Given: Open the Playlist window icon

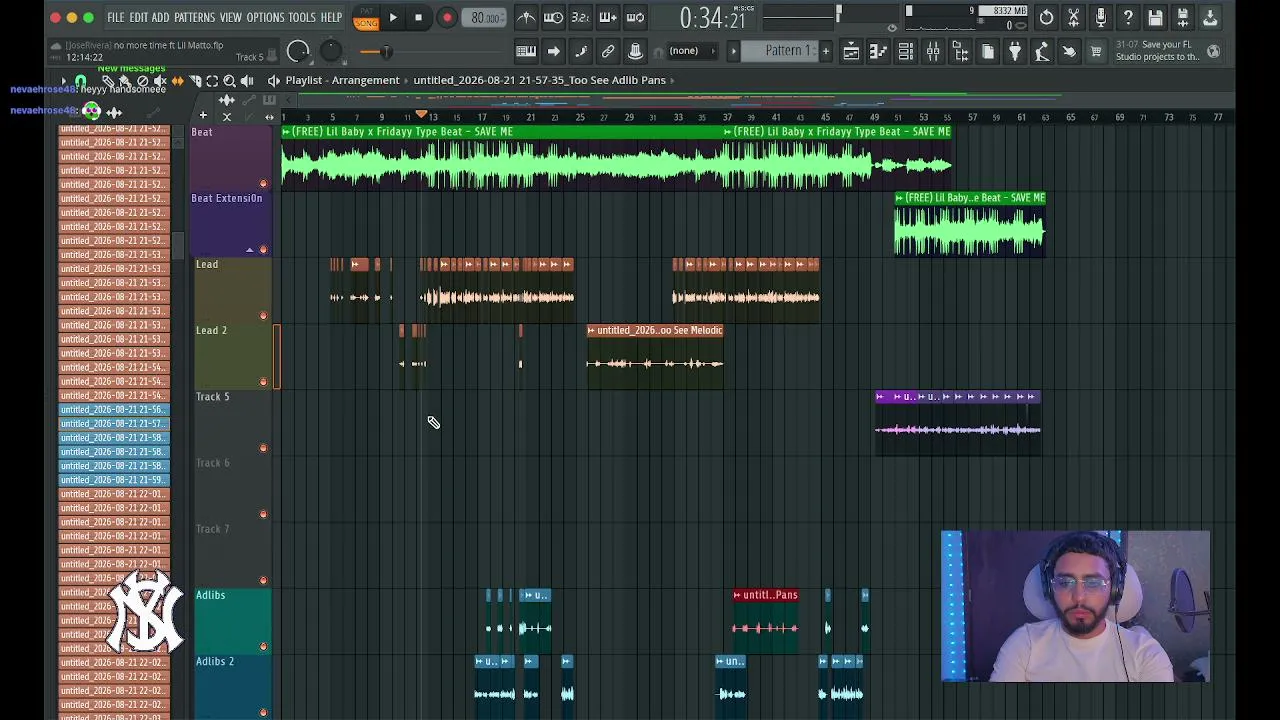Looking at the screenshot, I should [x=851, y=52].
